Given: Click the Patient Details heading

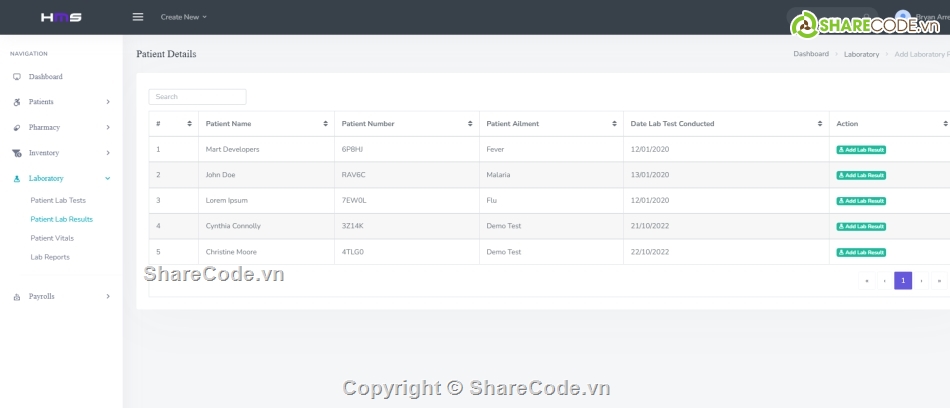Looking at the screenshot, I should 167,54.
